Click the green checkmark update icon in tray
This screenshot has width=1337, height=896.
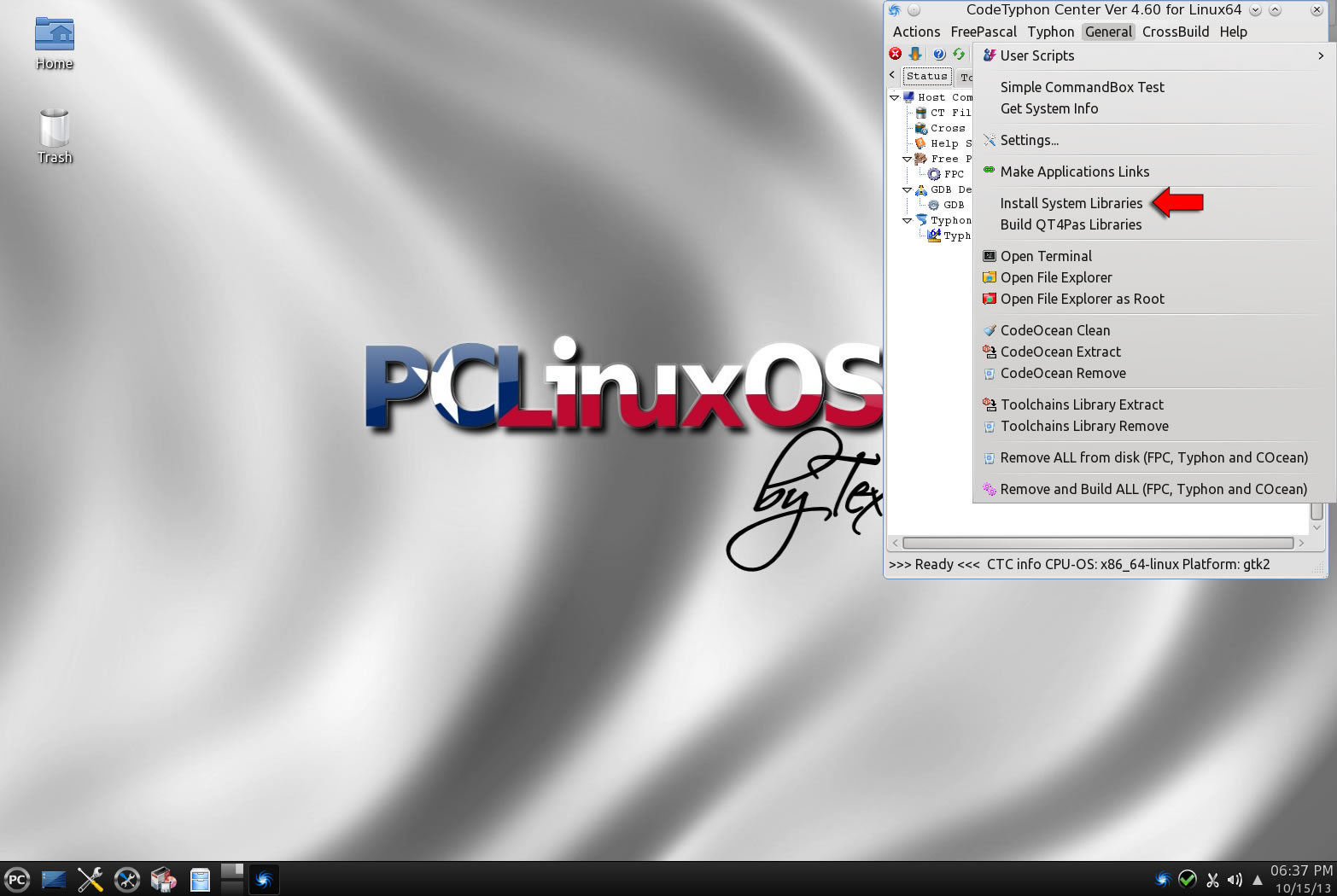1188,879
